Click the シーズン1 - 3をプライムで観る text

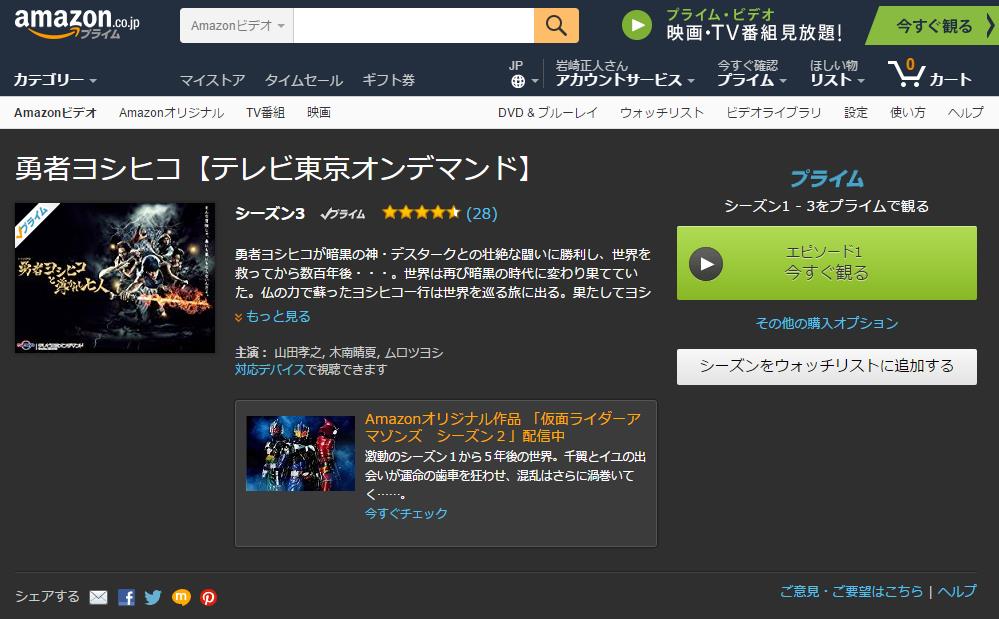tap(826, 206)
